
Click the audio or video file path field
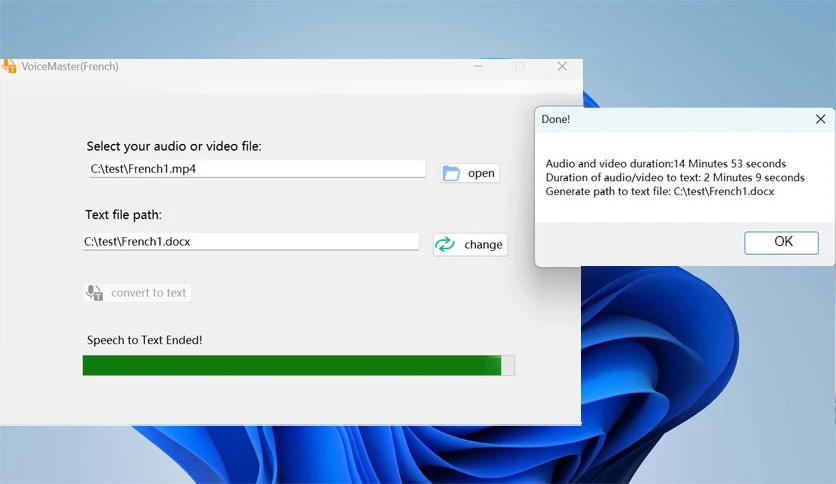click(257, 169)
